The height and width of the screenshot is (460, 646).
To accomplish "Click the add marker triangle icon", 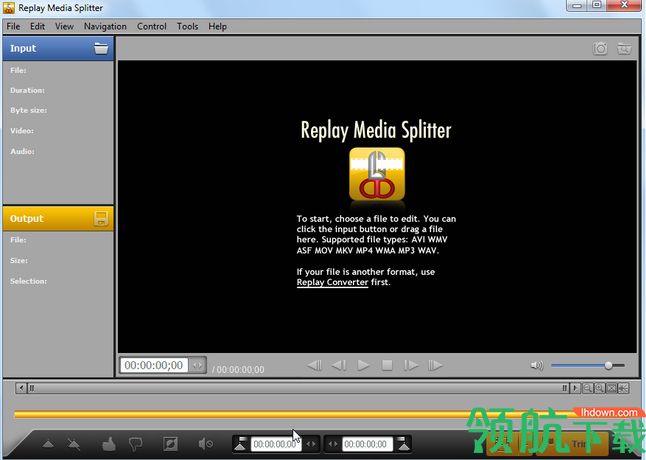I will [48, 444].
